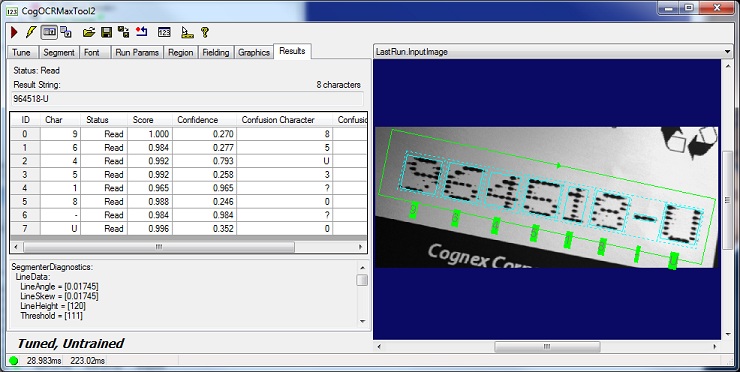The width and height of the screenshot is (740, 372).
Task: Save the tool using the floppy disk icon
Action: pos(107,32)
